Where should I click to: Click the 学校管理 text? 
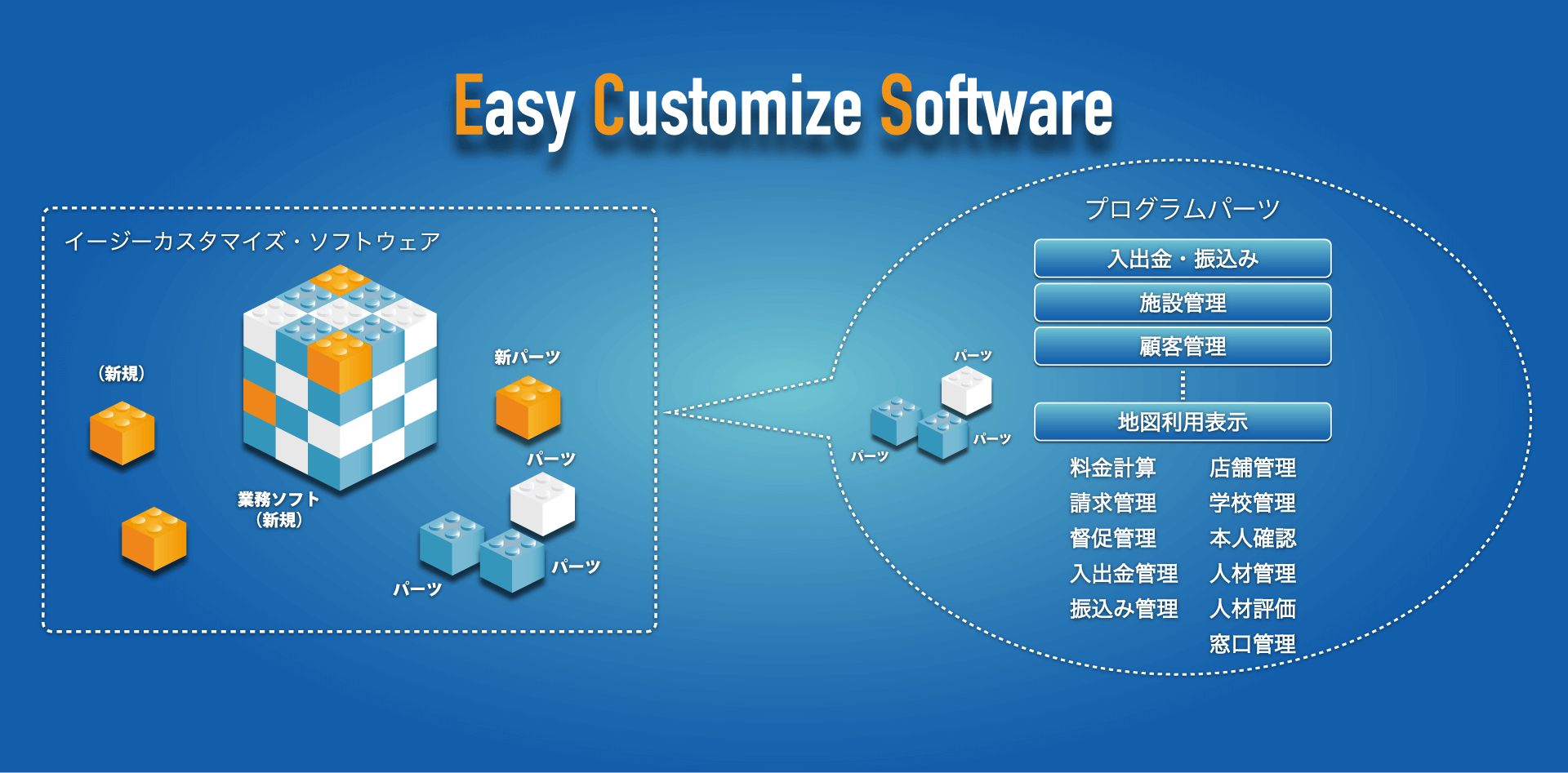(x=1253, y=503)
